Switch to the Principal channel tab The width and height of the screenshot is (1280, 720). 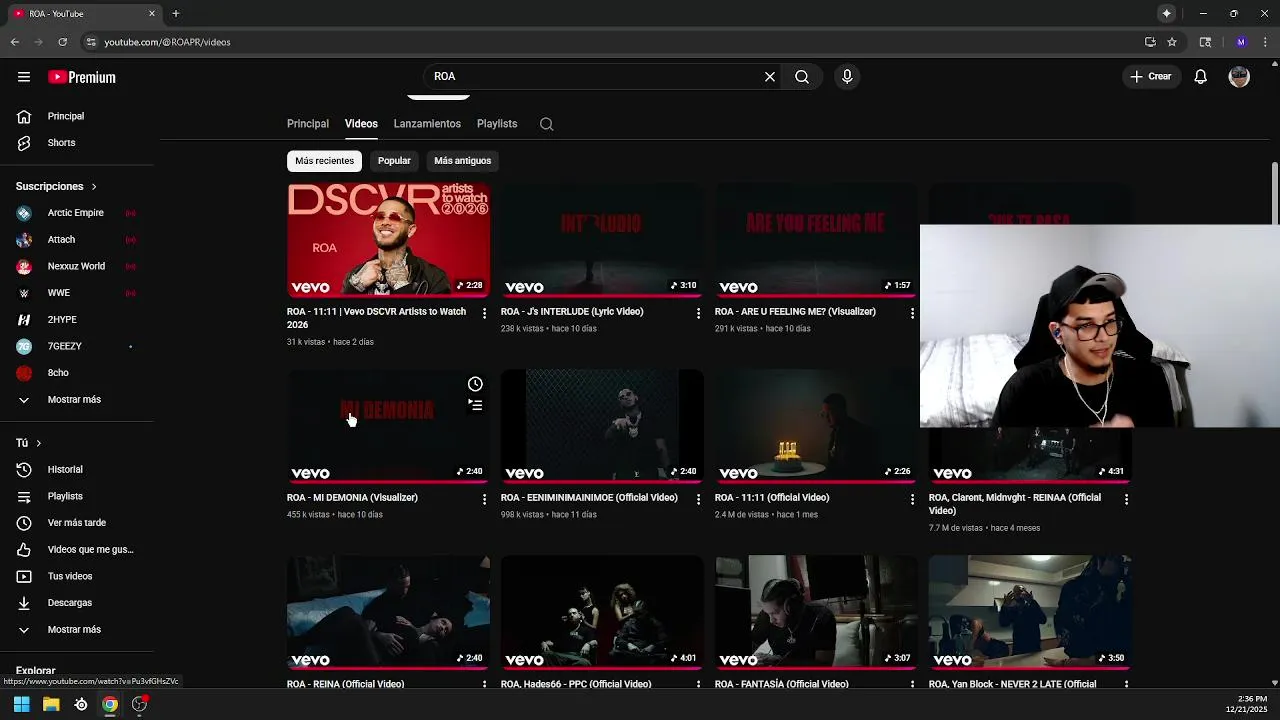click(x=308, y=124)
